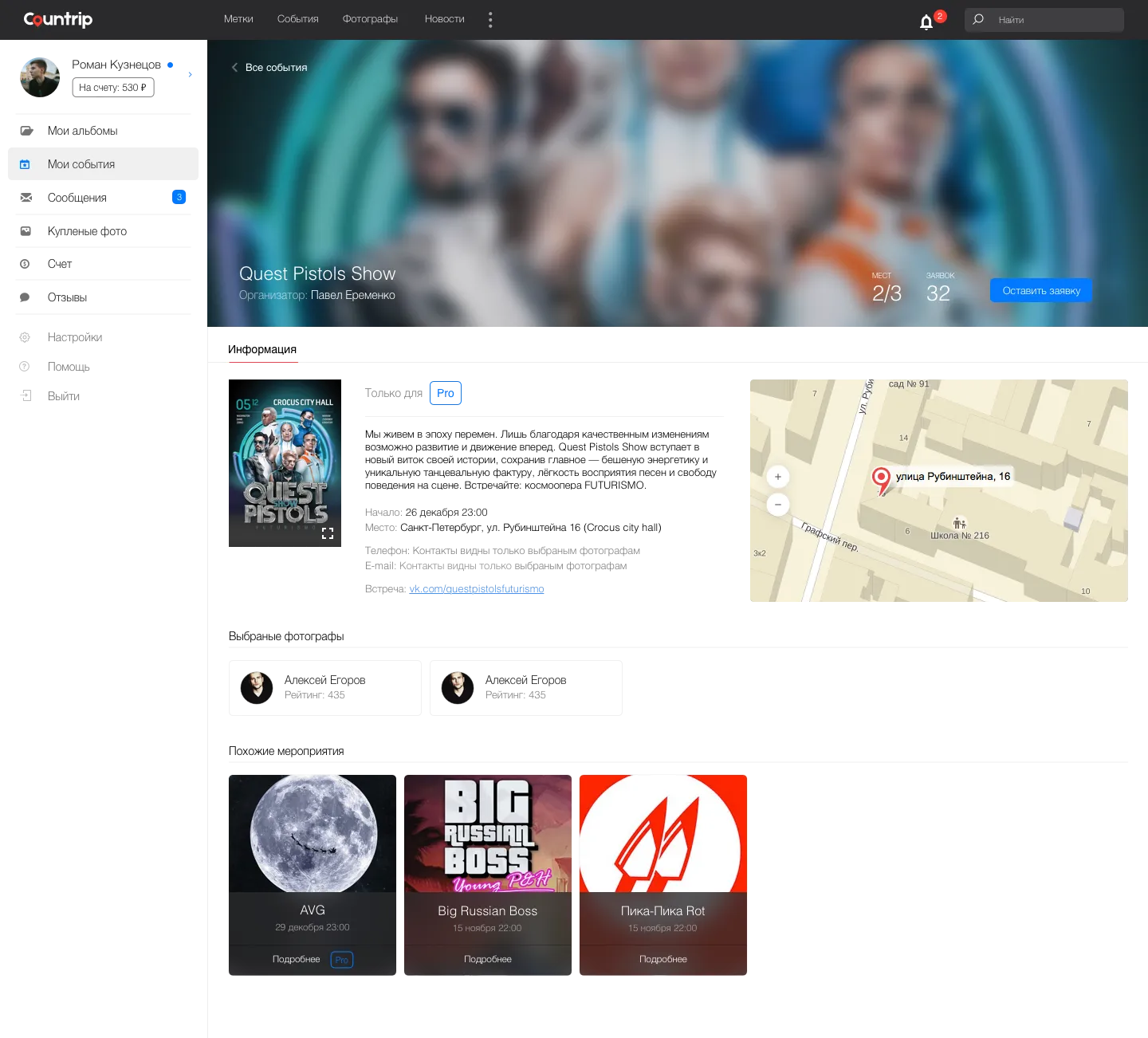Zoom in on the map
The image size is (1148, 1038).
(x=778, y=477)
